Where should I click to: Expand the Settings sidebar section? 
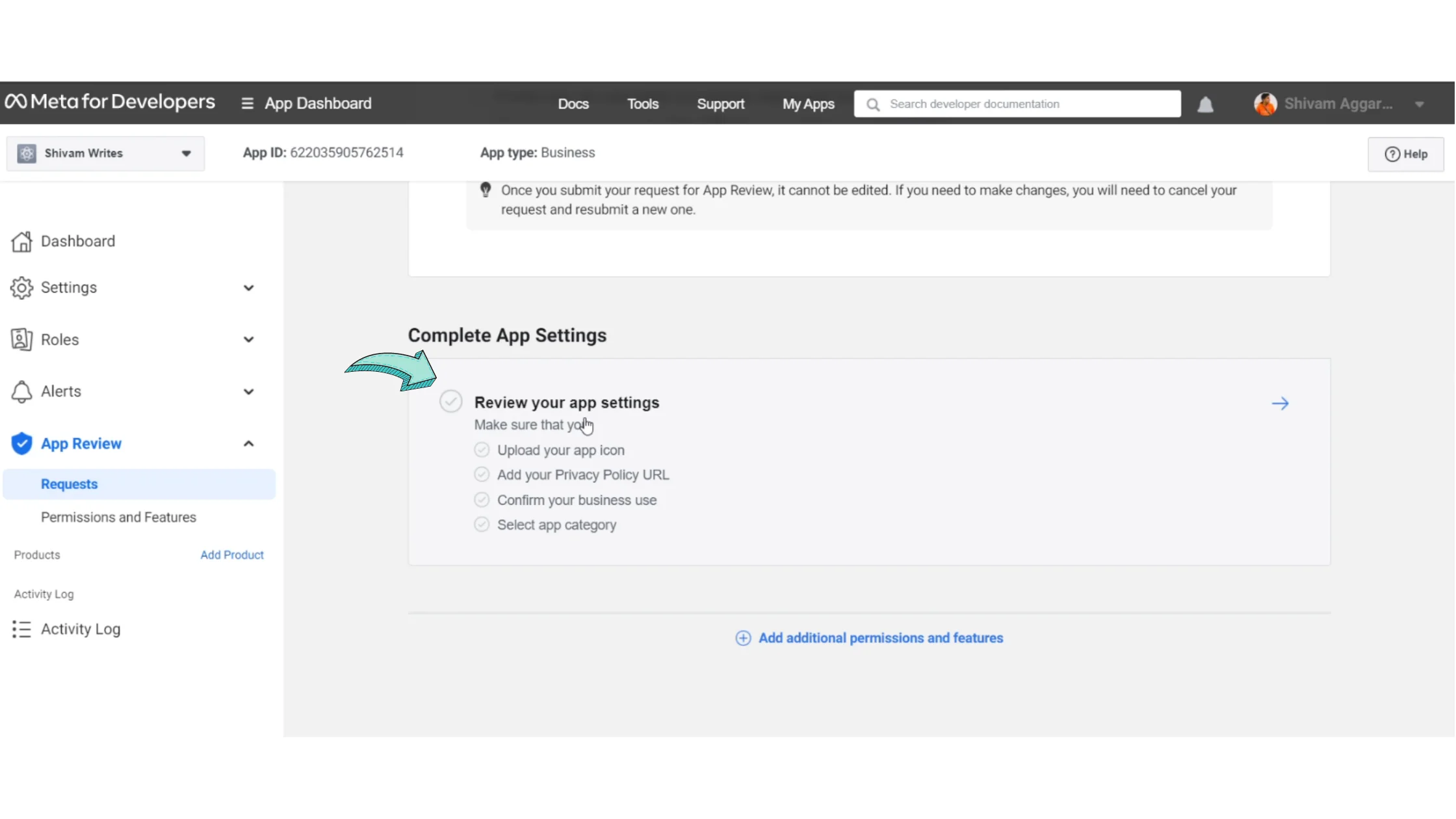248,288
